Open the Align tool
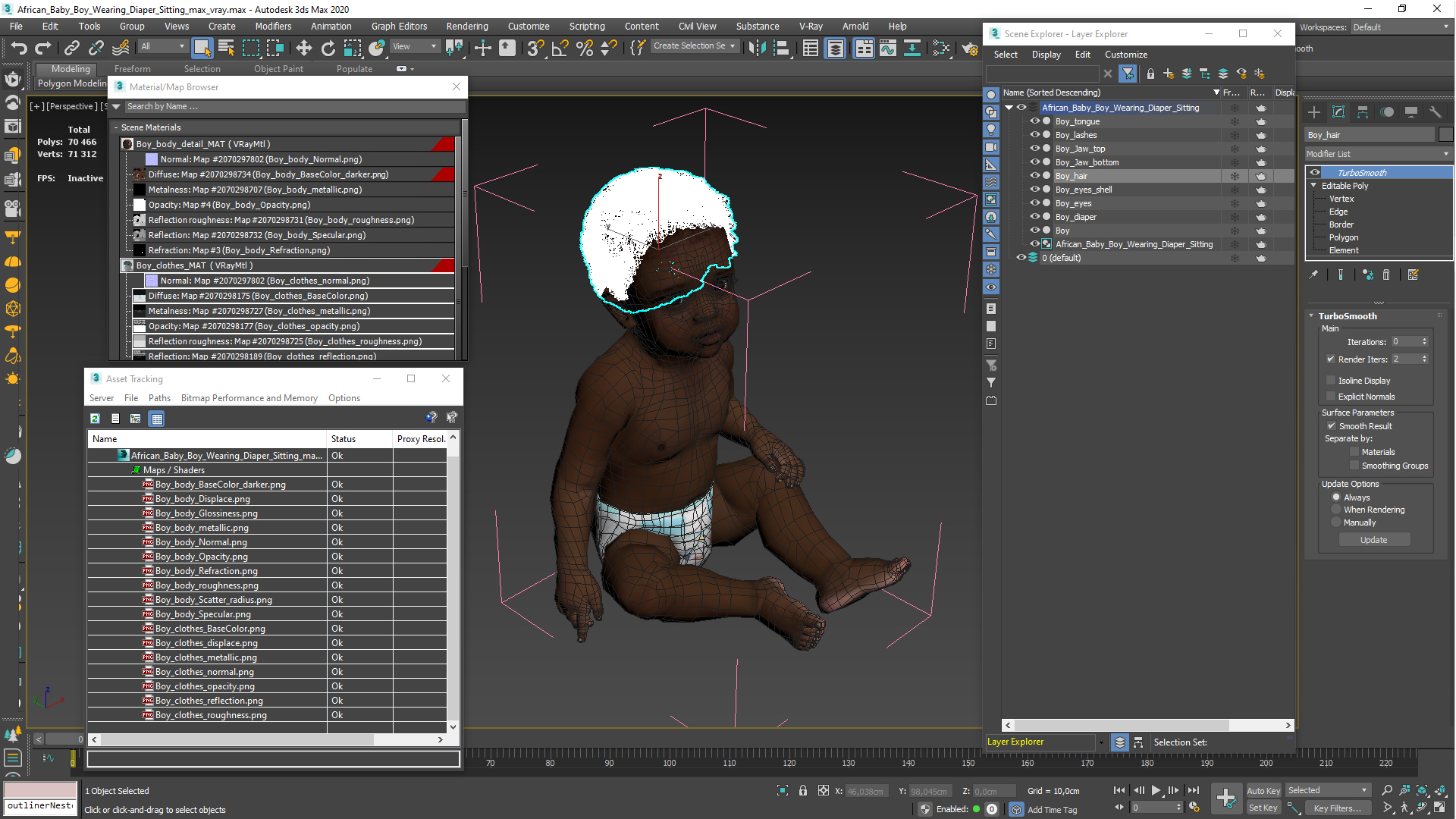 (781, 48)
